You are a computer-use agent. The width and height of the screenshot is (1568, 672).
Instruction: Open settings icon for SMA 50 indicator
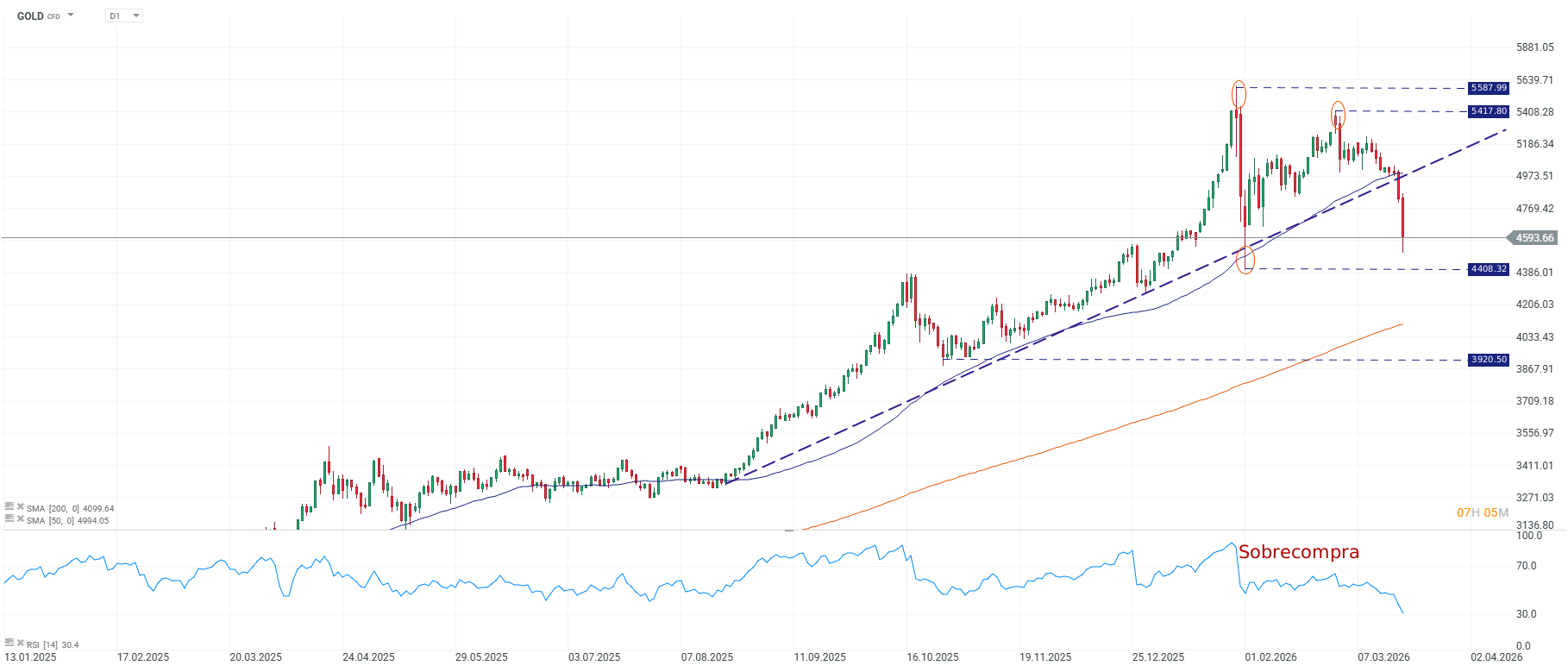point(9,519)
